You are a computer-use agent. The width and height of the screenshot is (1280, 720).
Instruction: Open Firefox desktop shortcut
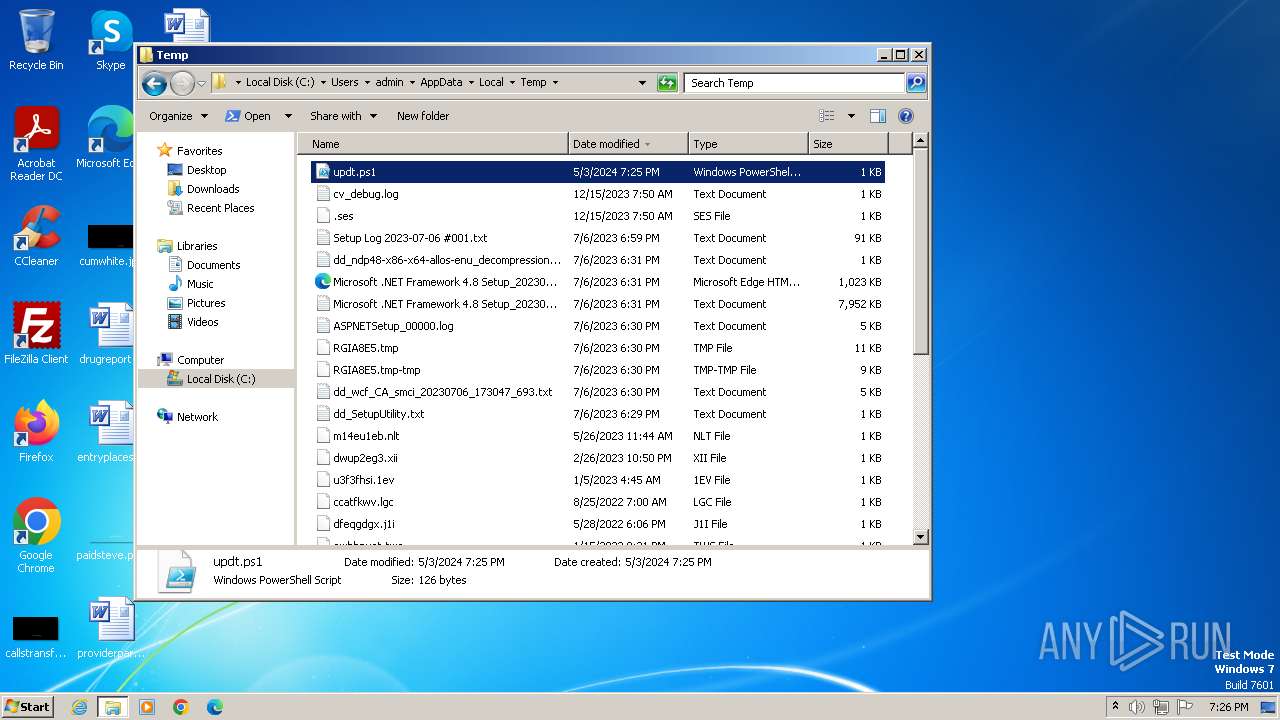click(36, 431)
